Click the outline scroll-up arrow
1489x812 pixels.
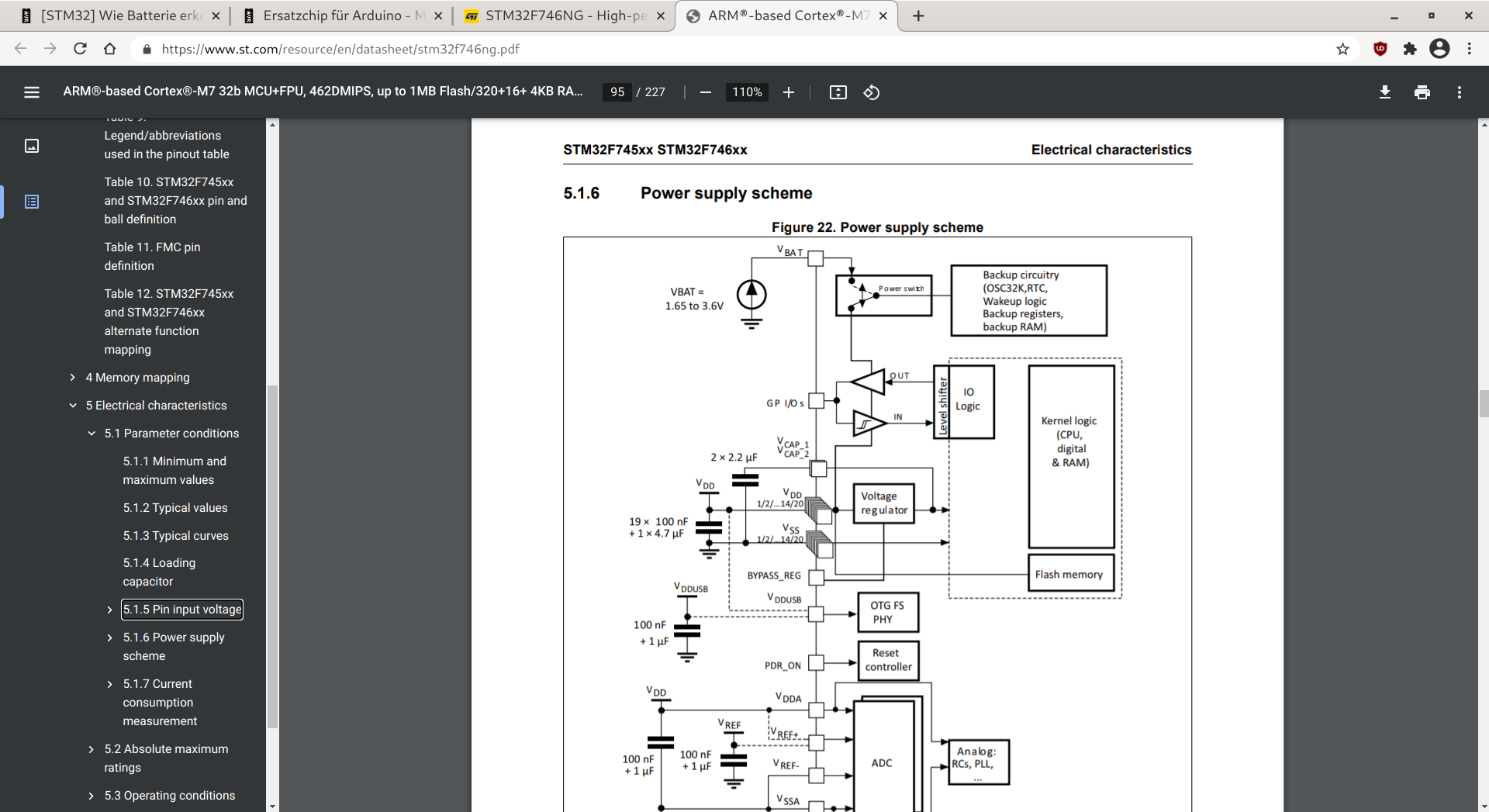(x=272, y=124)
